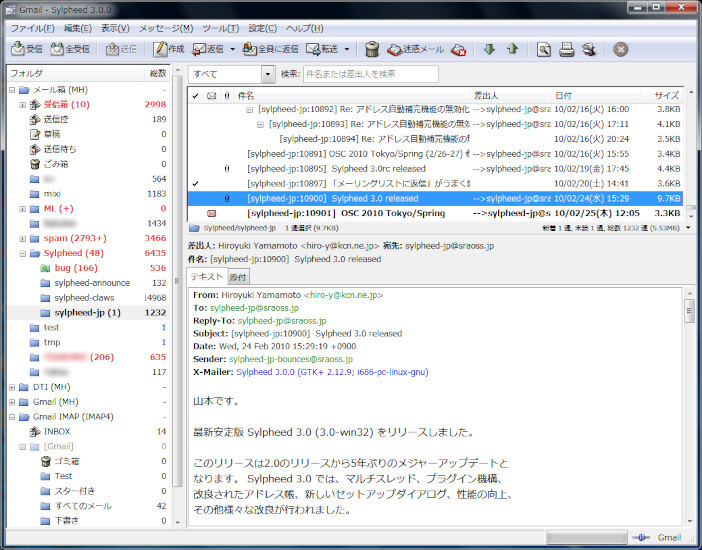Open the すべて filter dropdown
This screenshot has height=550, width=702.
coord(267,74)
